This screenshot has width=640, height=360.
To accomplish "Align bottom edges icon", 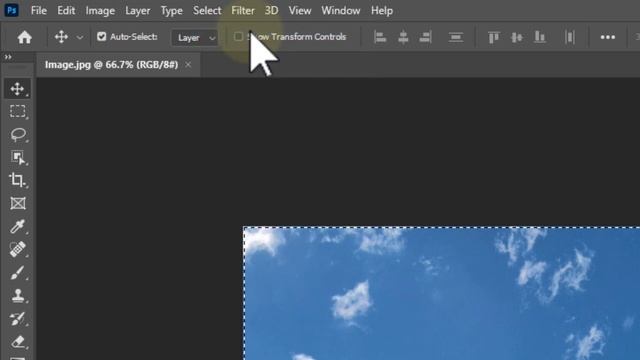I will pyautogui.click(x=540, y=37).
